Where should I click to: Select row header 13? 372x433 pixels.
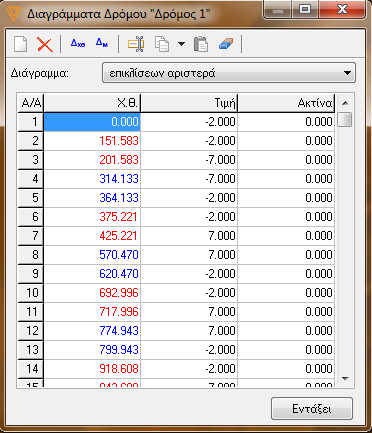point(31,350)
